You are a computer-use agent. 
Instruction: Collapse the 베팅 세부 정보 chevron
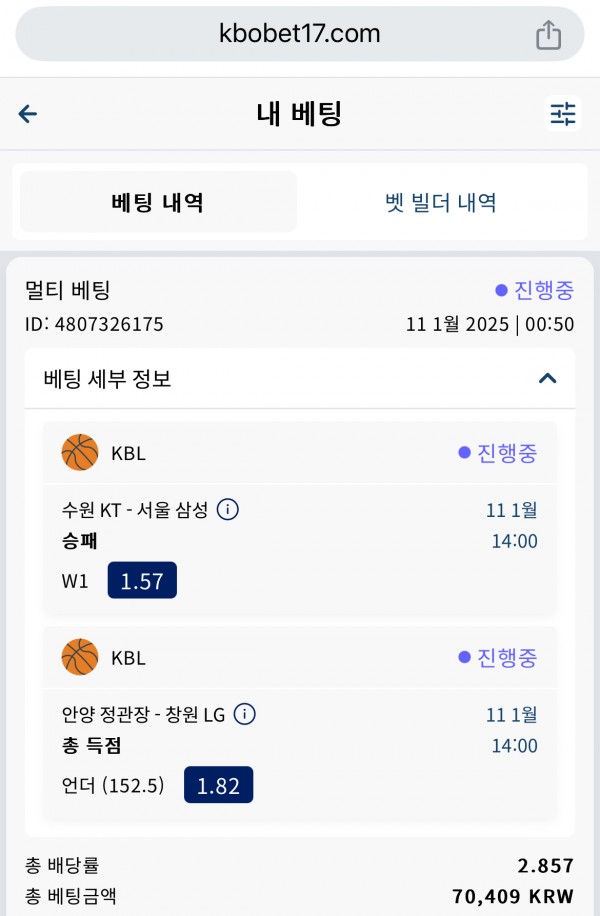click(x=547, y=379)
